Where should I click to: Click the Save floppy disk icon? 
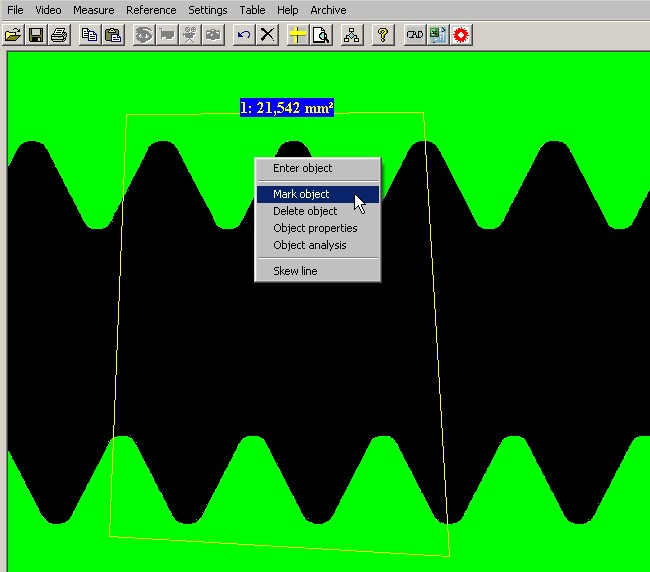point(36,35)
